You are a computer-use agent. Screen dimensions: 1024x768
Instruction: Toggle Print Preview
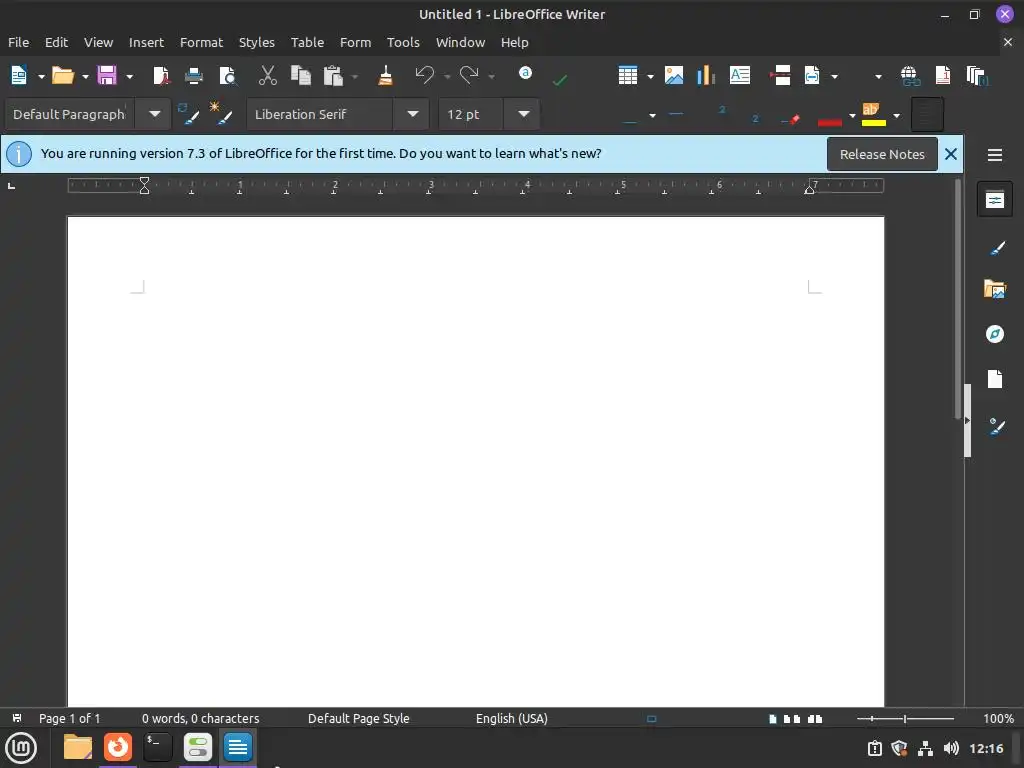tap(227, 76)
